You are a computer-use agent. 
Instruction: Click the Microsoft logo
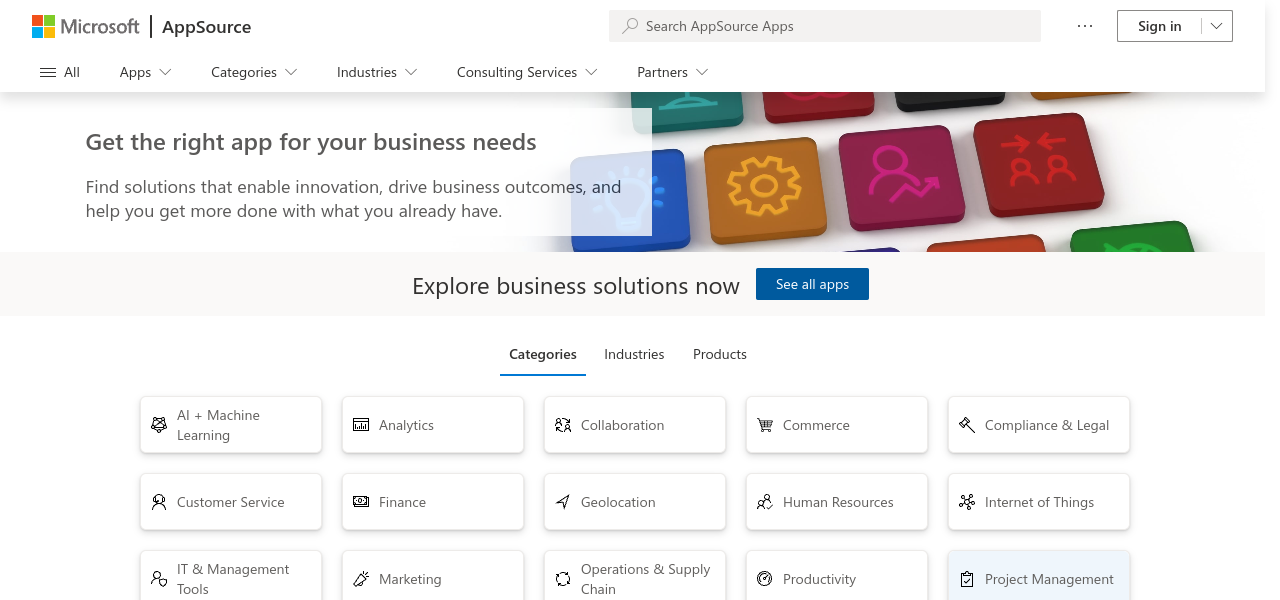click(86, 27)
